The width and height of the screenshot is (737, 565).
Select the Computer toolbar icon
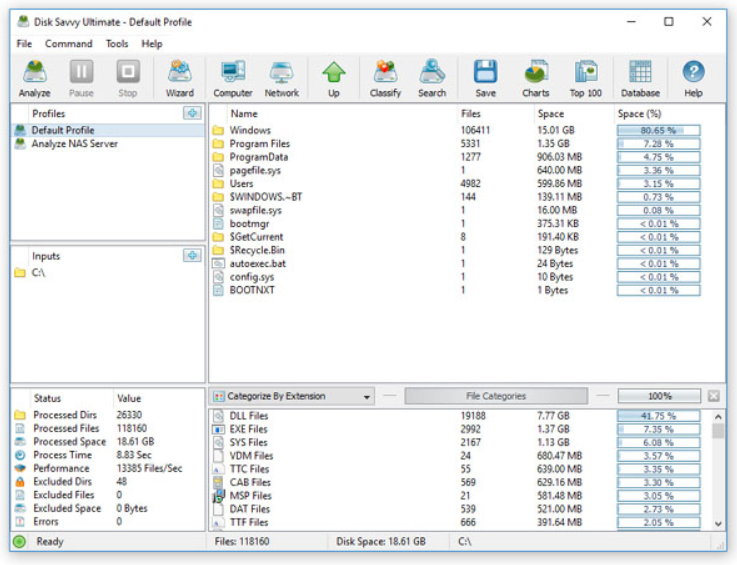coord(233,78)
